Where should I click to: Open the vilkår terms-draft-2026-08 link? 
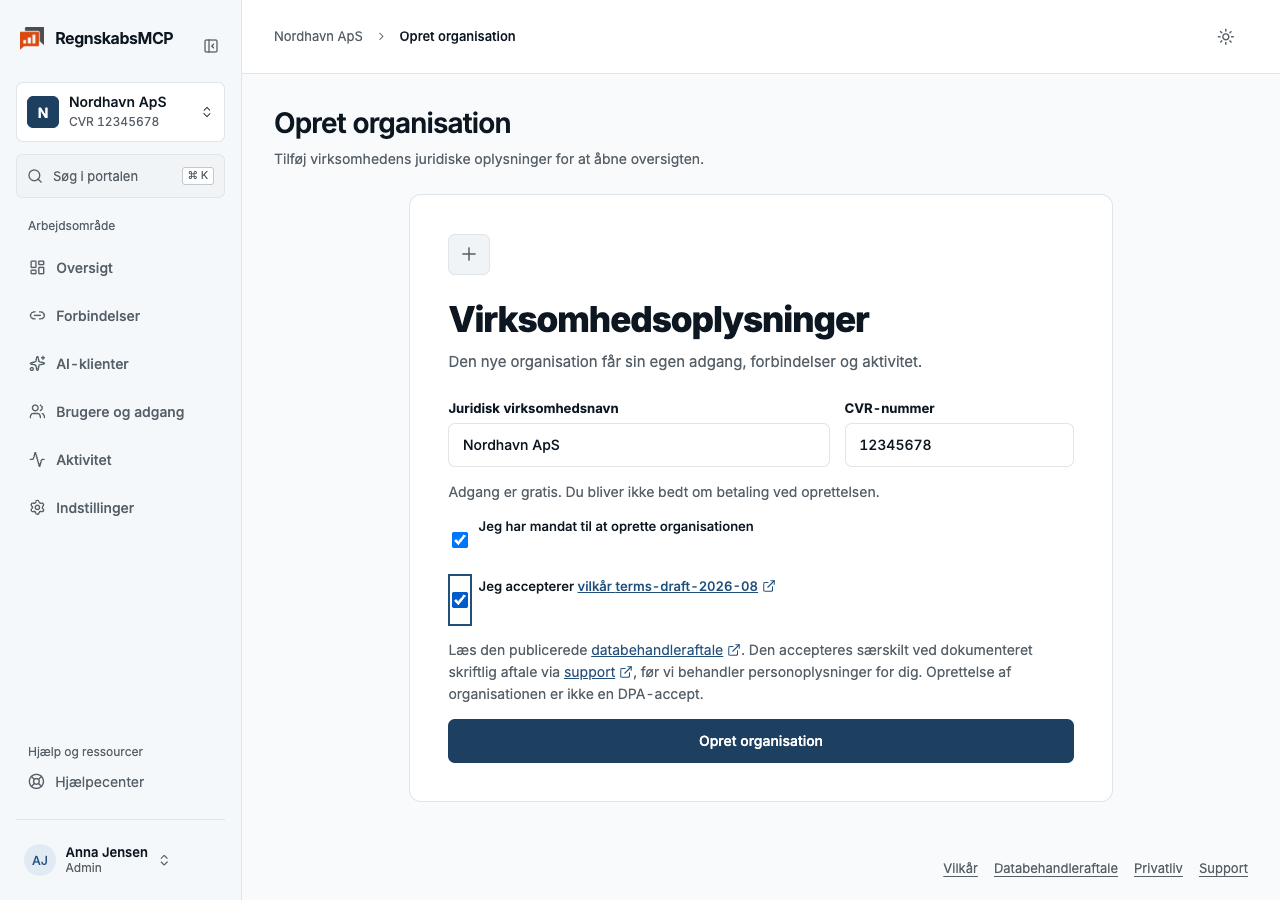667,586
